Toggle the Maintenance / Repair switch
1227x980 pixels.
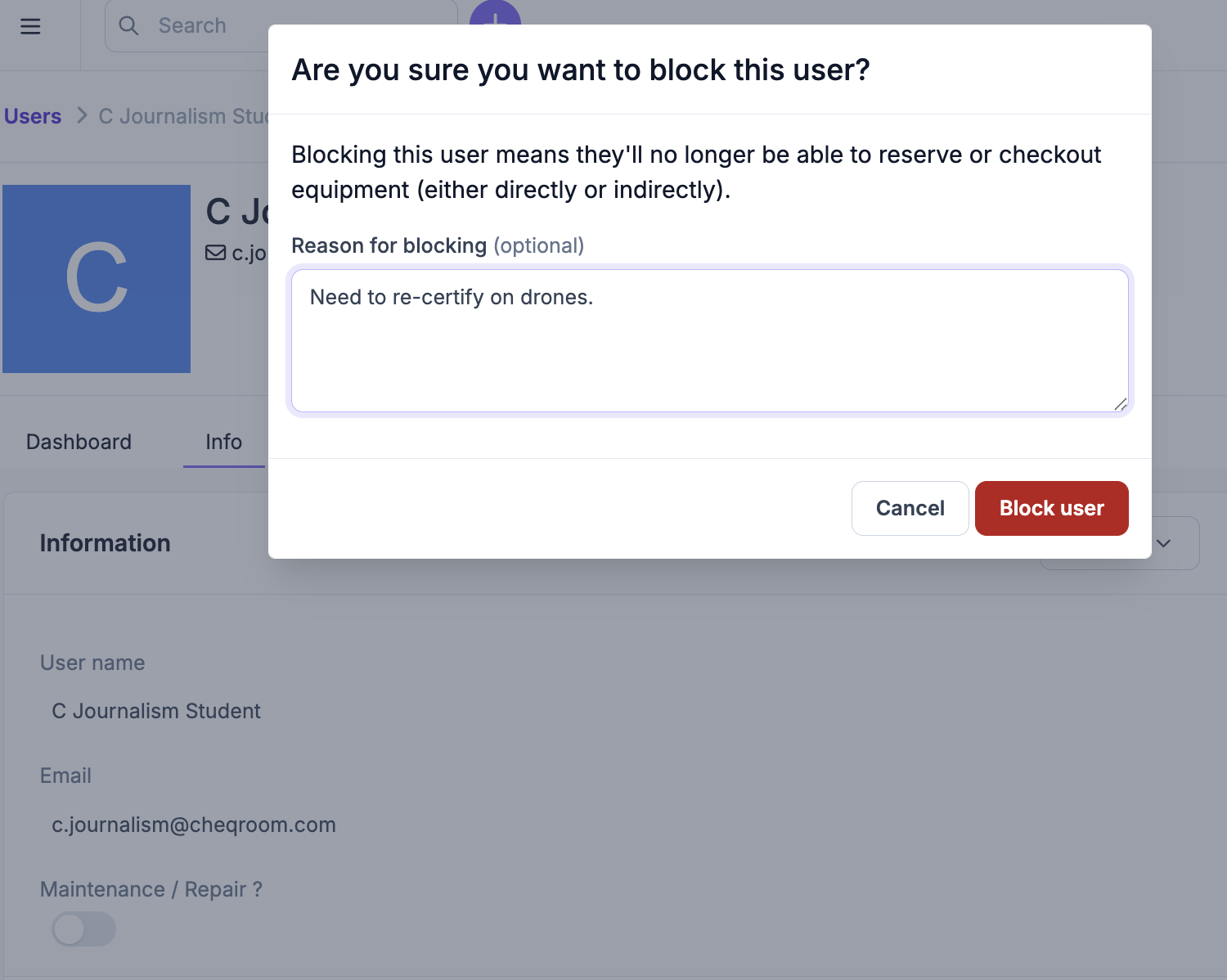coord(83,928)
